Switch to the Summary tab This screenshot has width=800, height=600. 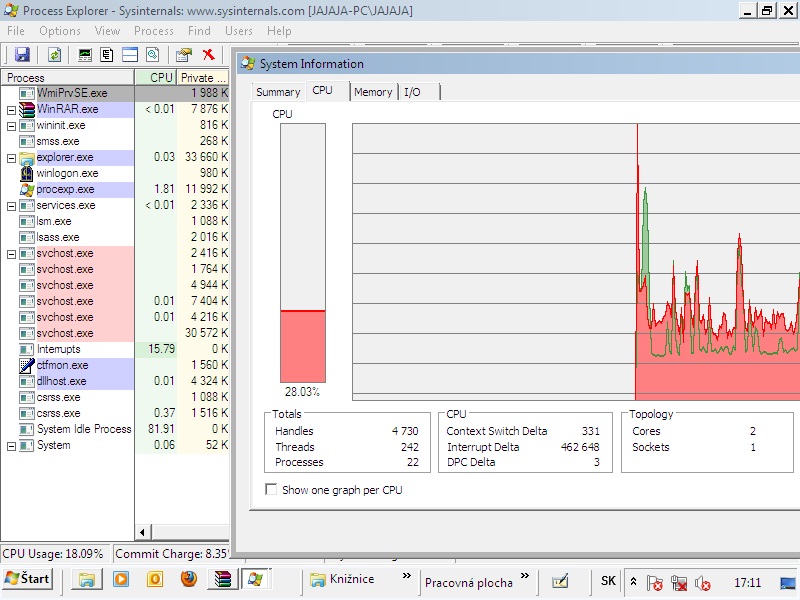pos(278,92)
